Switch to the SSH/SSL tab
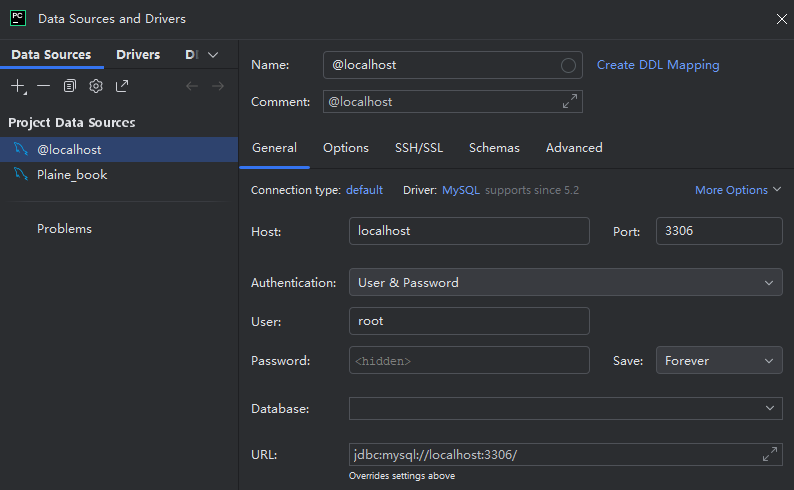This screenshot has width=794, height=490. pos(418,148)
